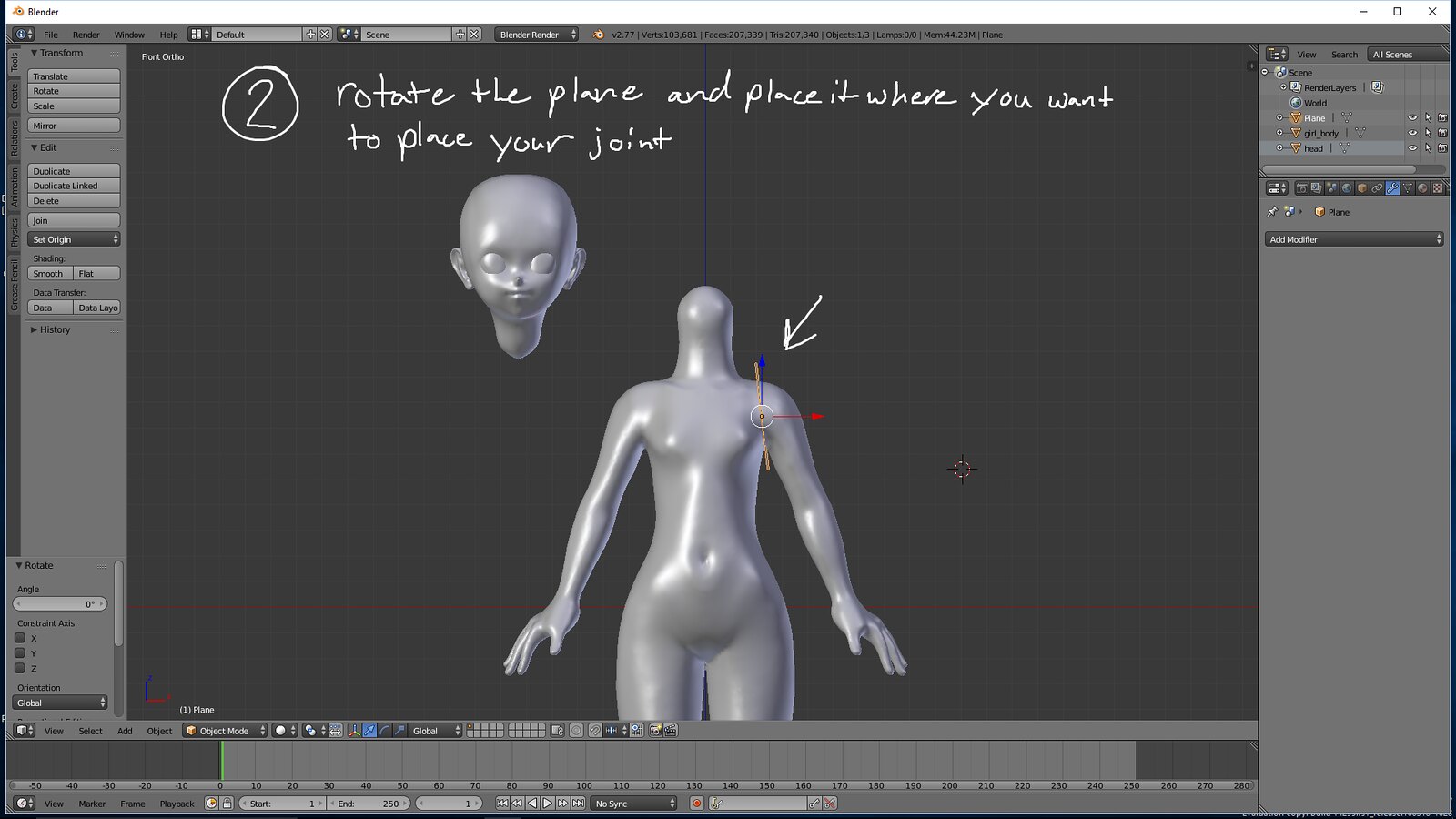The width and height of the screenshot is (1456, 819).
Task: Open the Help menu
Action: pos(169,35)
